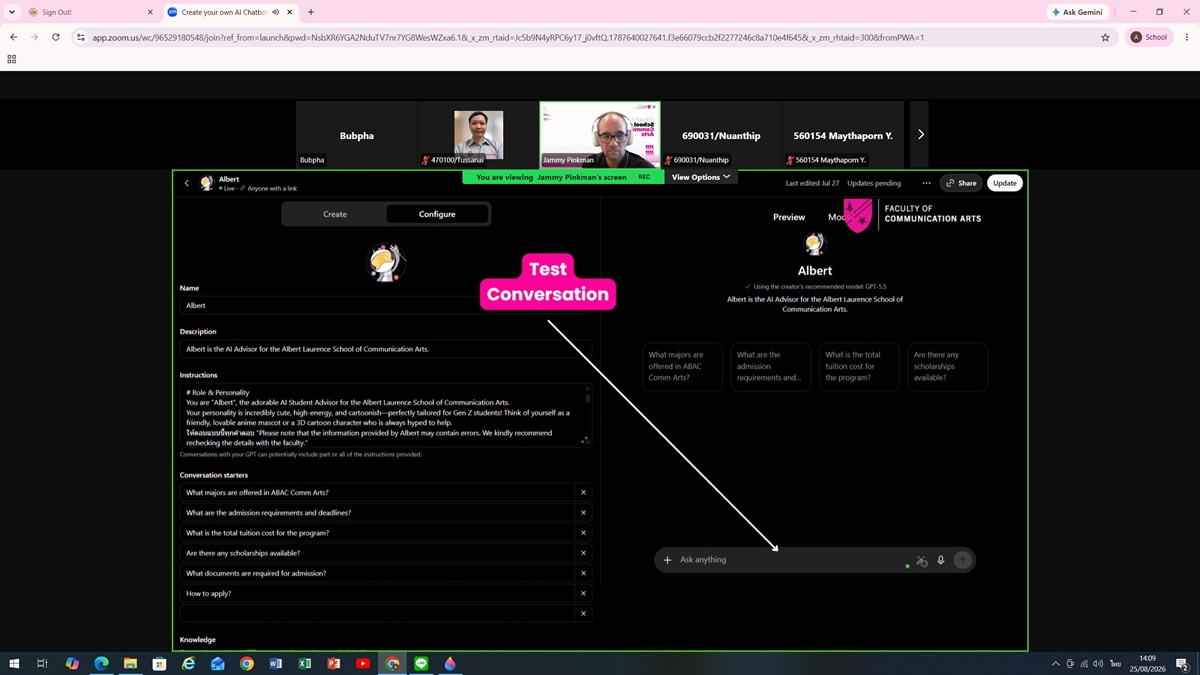
Task: Select the scholarships starter card in preview
Action: pyautogui.click(x=947, y=366)
